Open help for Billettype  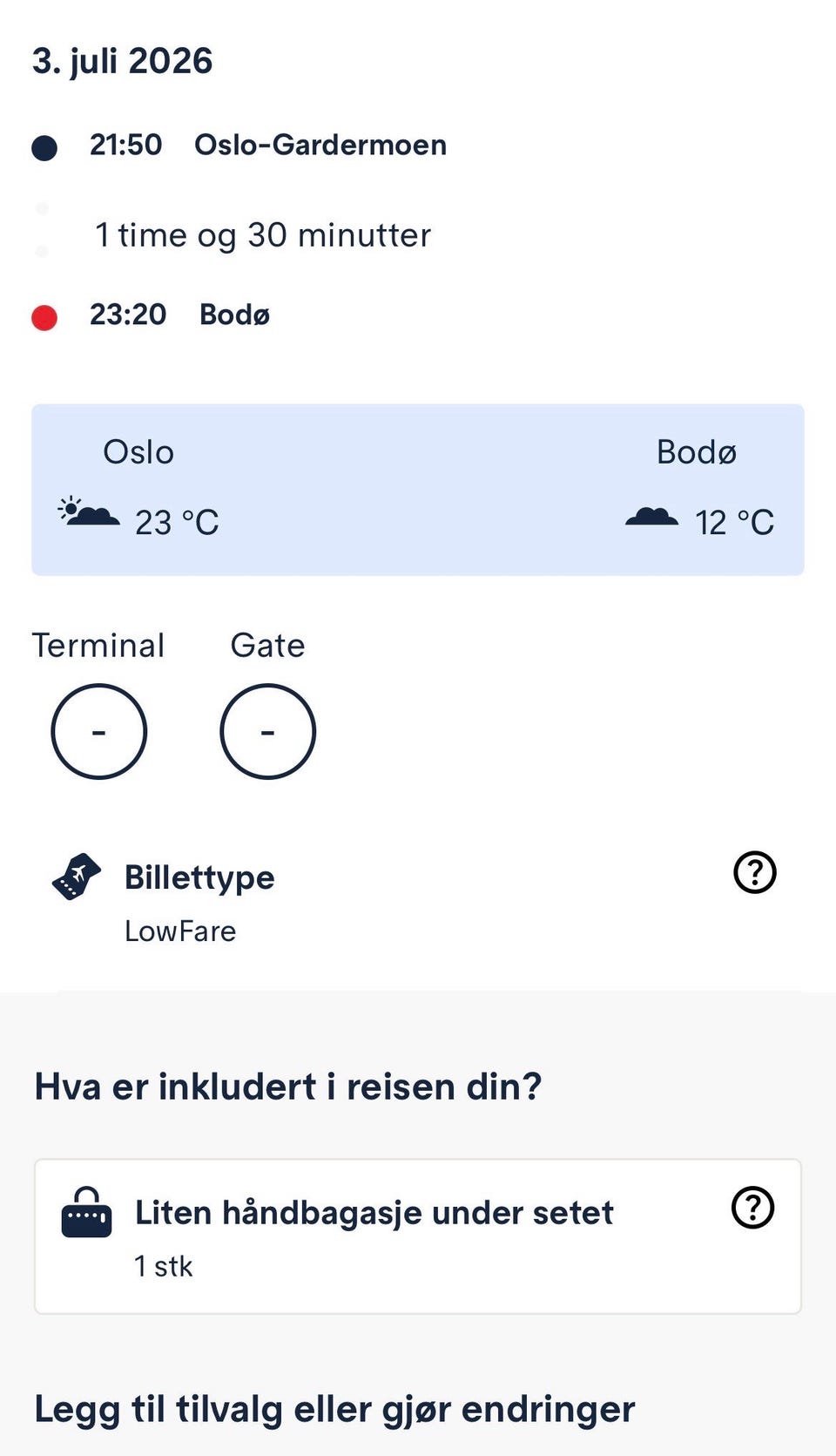point(754,872)
